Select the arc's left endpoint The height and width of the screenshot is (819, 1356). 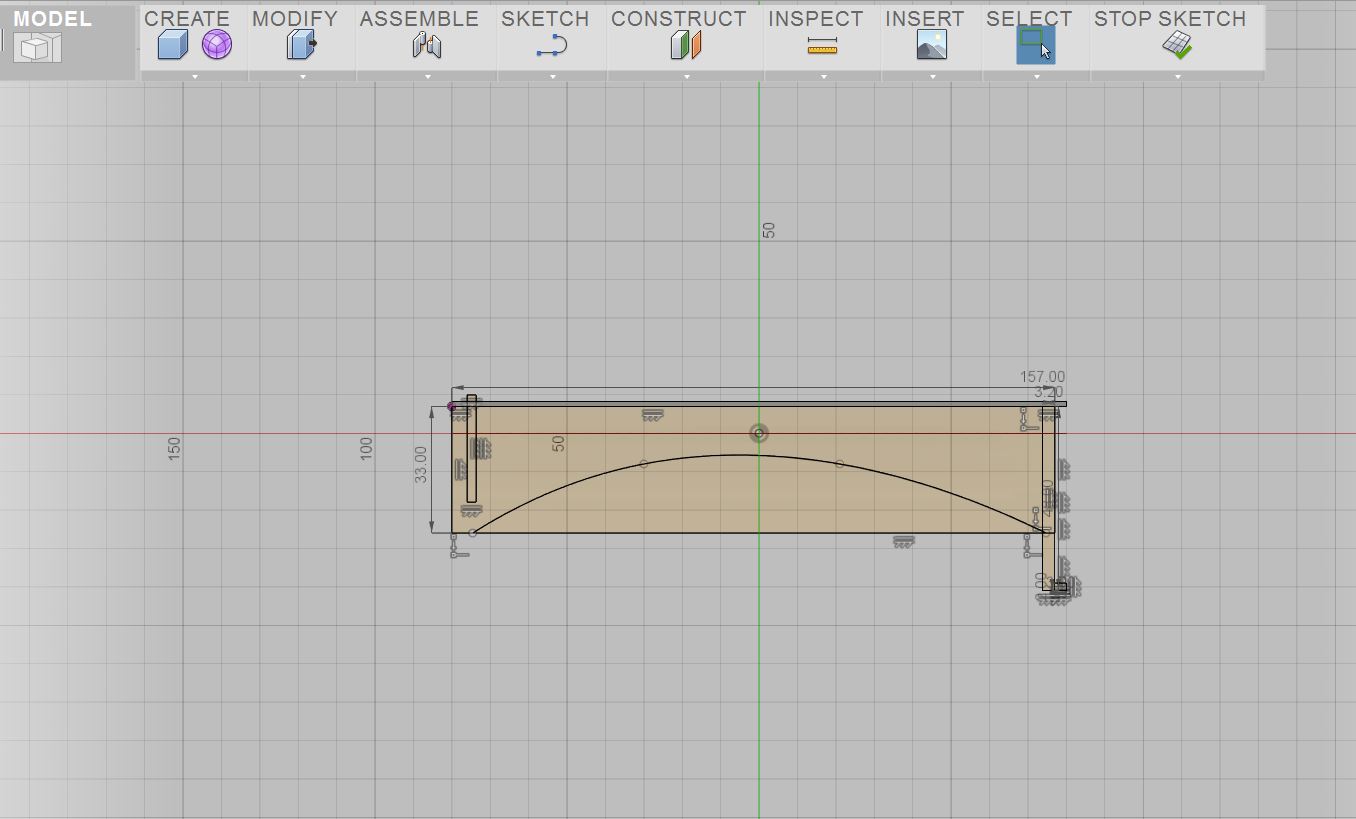tap(473, 532)
